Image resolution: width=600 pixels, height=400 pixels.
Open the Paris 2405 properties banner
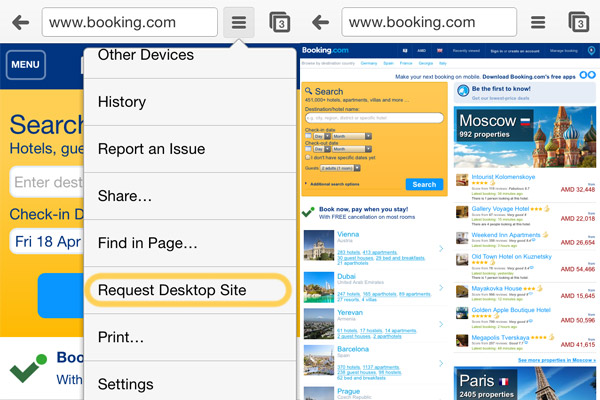click(x=525, y=383)
